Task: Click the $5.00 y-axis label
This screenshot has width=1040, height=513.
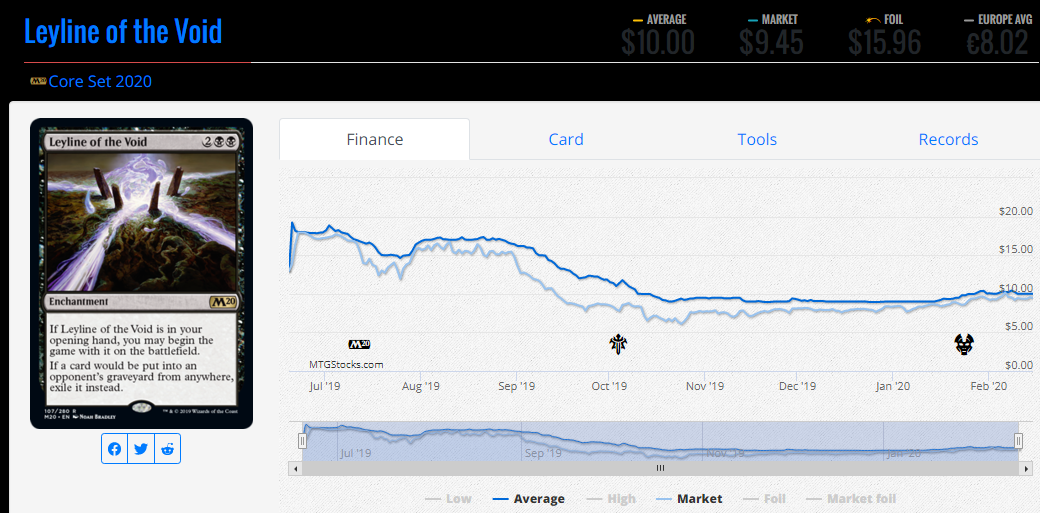Action: pos(1018,326)
